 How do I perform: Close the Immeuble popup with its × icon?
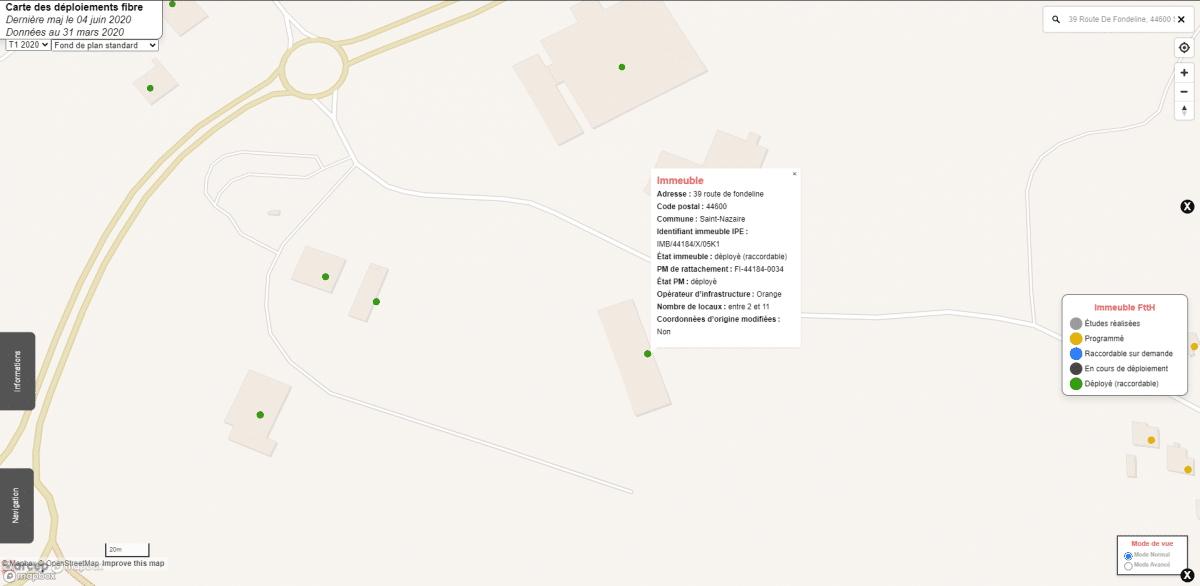(x=794, y=173)
